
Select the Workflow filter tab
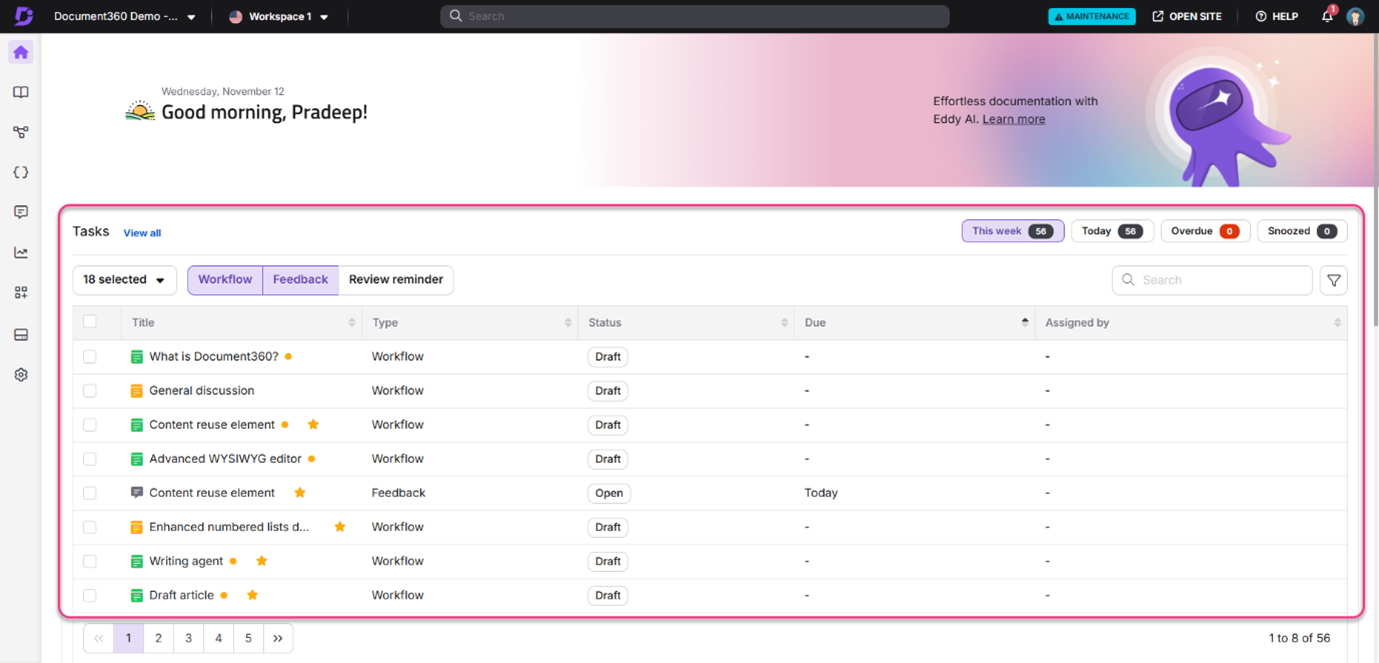225,280
